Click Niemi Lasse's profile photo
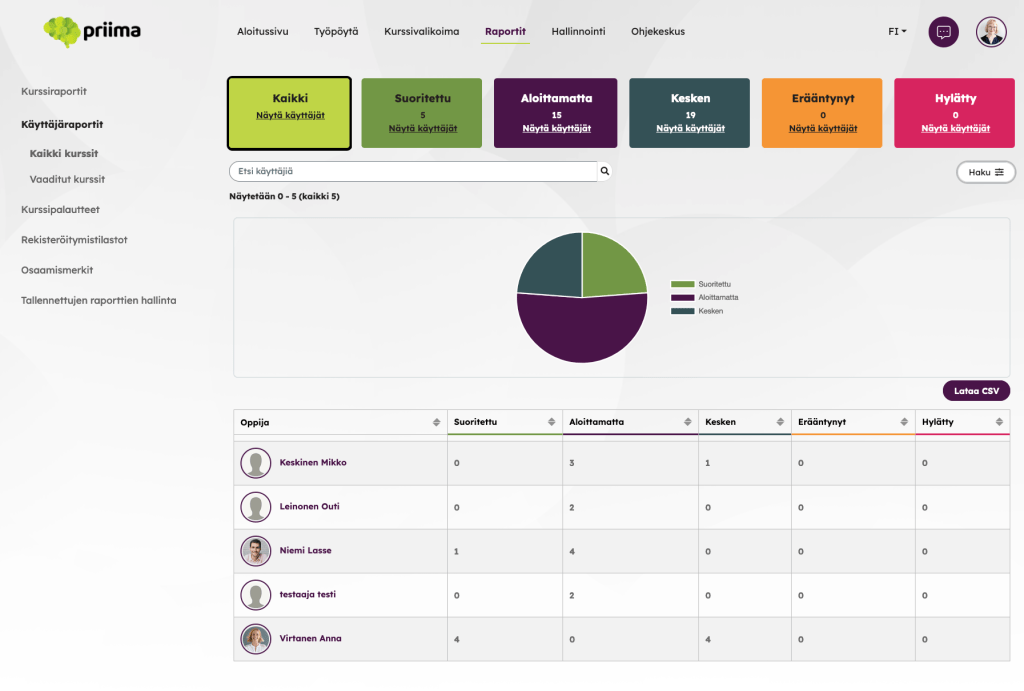The width and height of the screenshot is (1024, 691). point(256,551)
